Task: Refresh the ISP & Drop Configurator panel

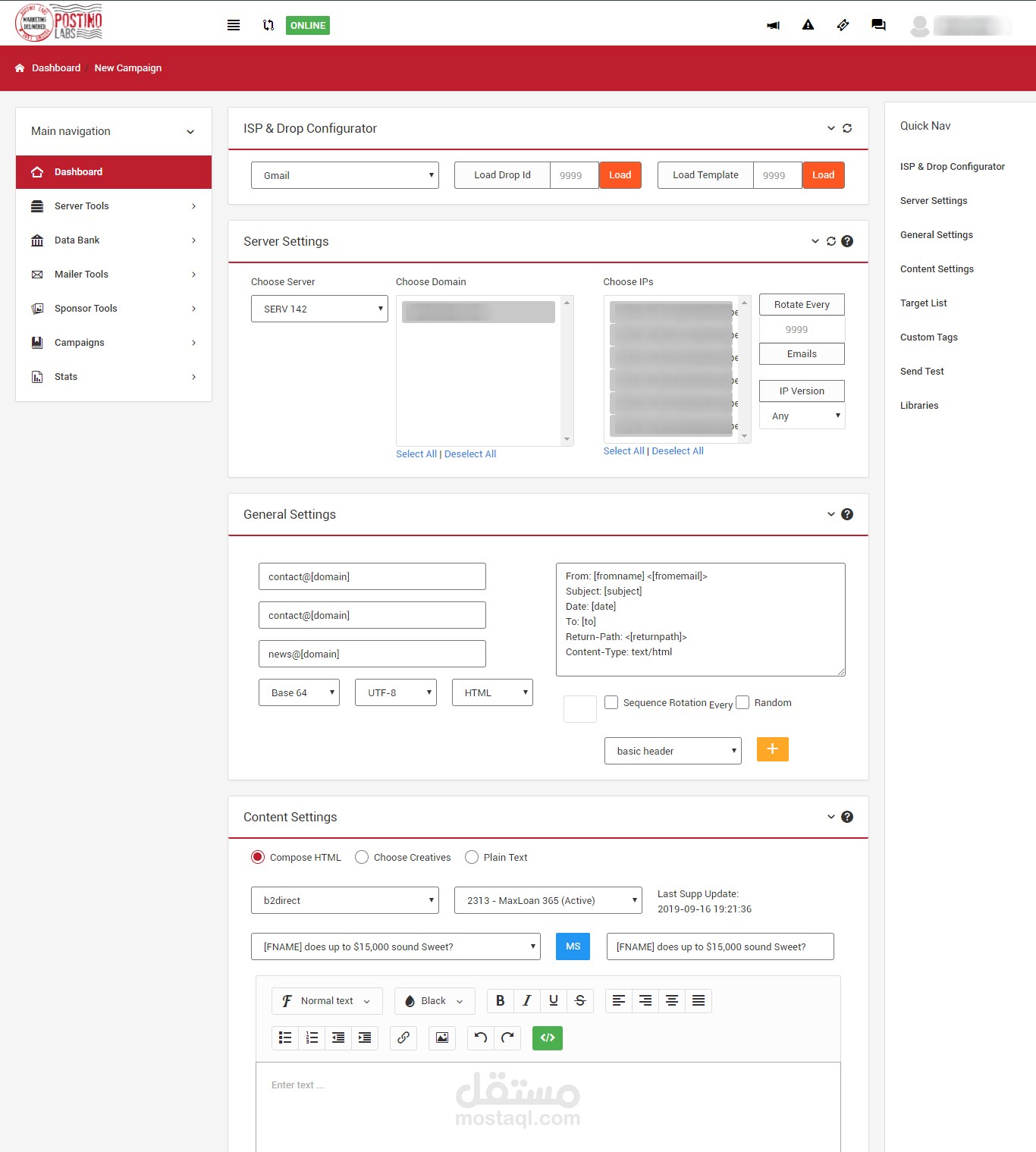Action: coord(847,128)
